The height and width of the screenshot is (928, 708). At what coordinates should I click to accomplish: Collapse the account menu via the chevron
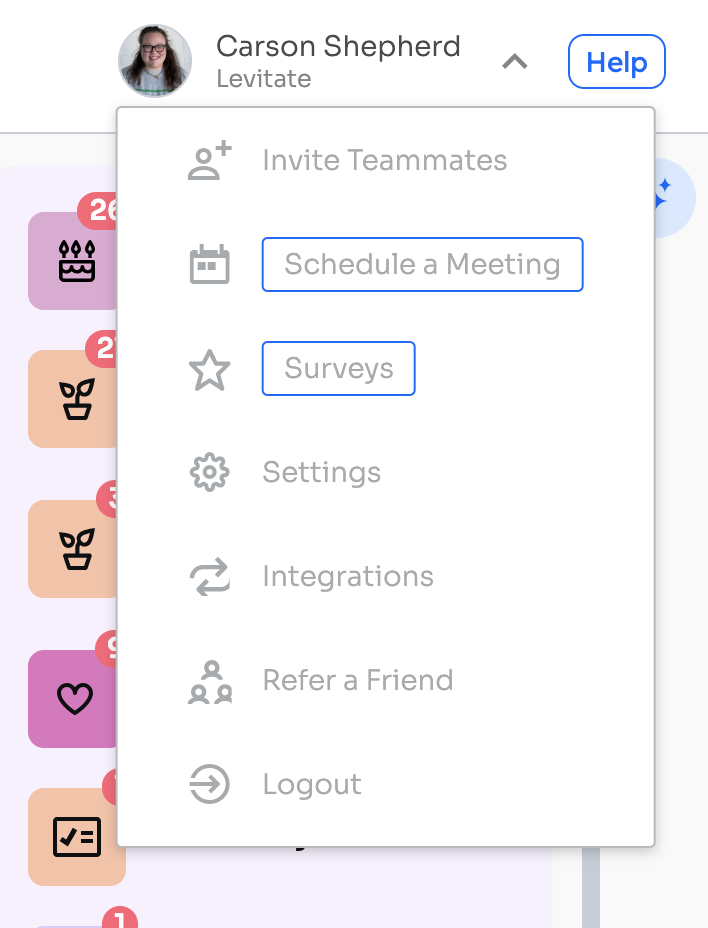pyautogui.click(x=514, y=61)
